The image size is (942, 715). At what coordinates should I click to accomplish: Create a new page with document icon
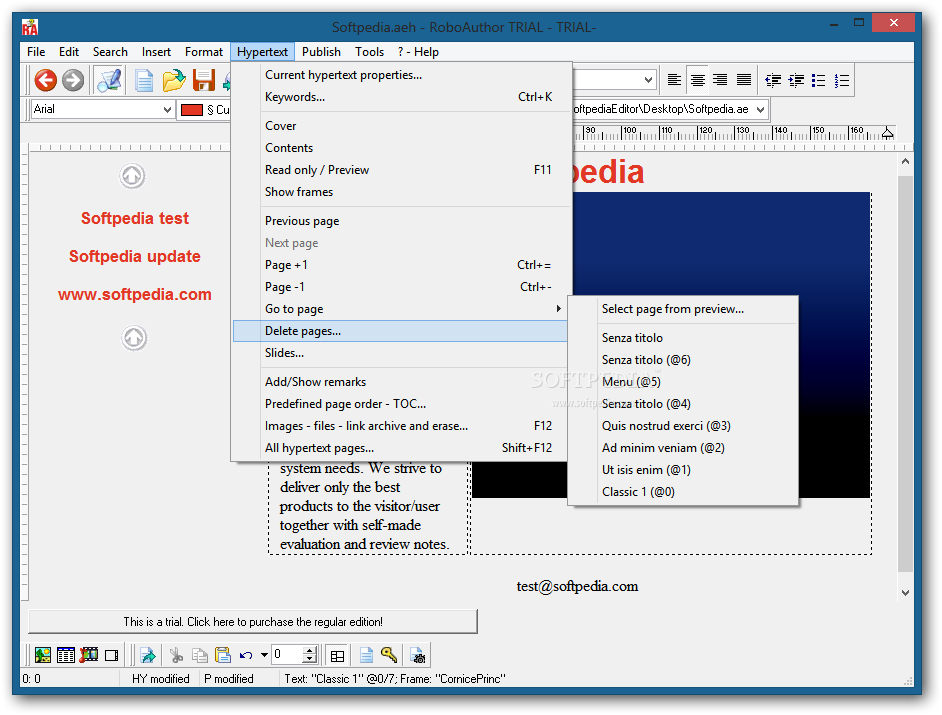pyautogui.click(x=144, y=81)
